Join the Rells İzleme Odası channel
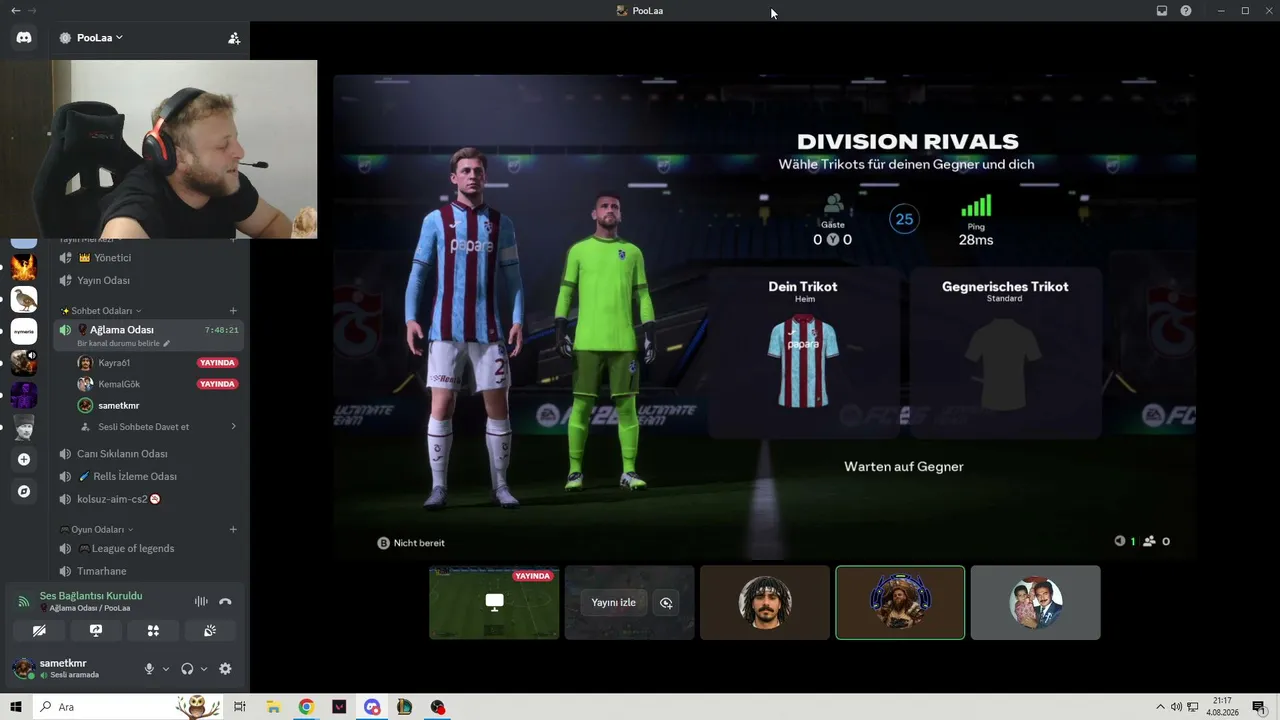The height and width of the screenshot is (720, 1280). (x=149, y=476)
